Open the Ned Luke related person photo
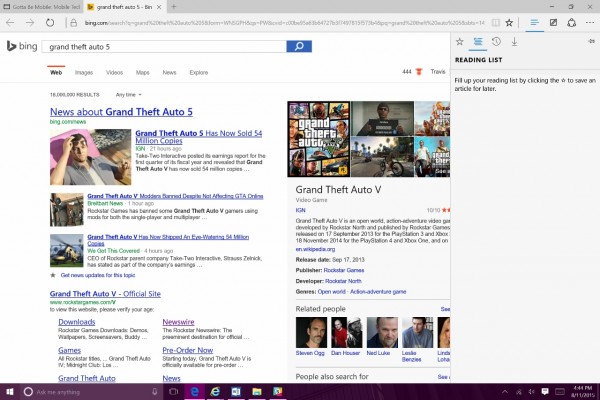This screenshot has height=400, width=600. pyautogui.click(x=382, y=332)
